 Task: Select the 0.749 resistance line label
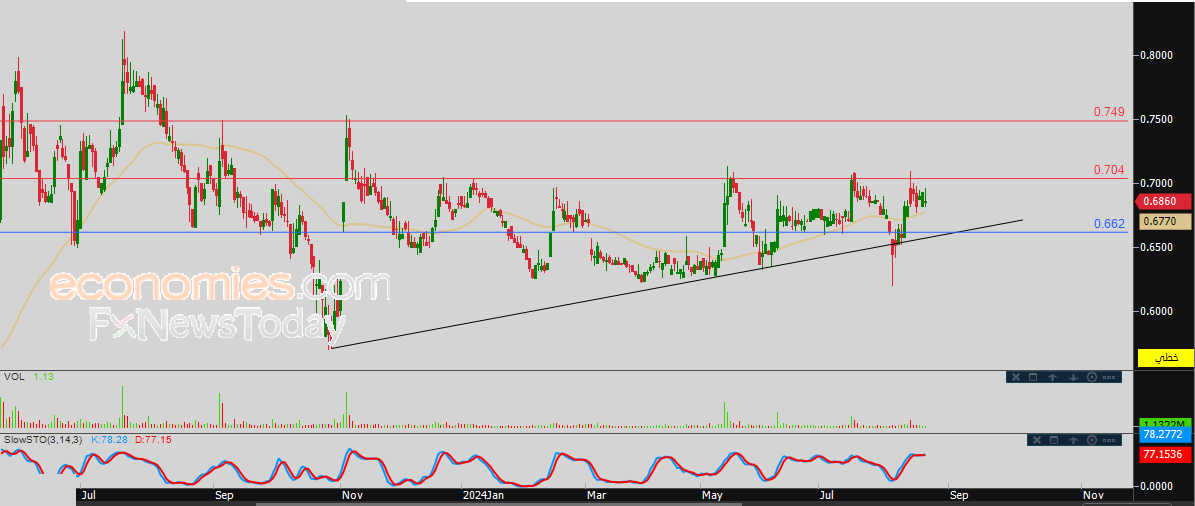(x=1108, y=112)
